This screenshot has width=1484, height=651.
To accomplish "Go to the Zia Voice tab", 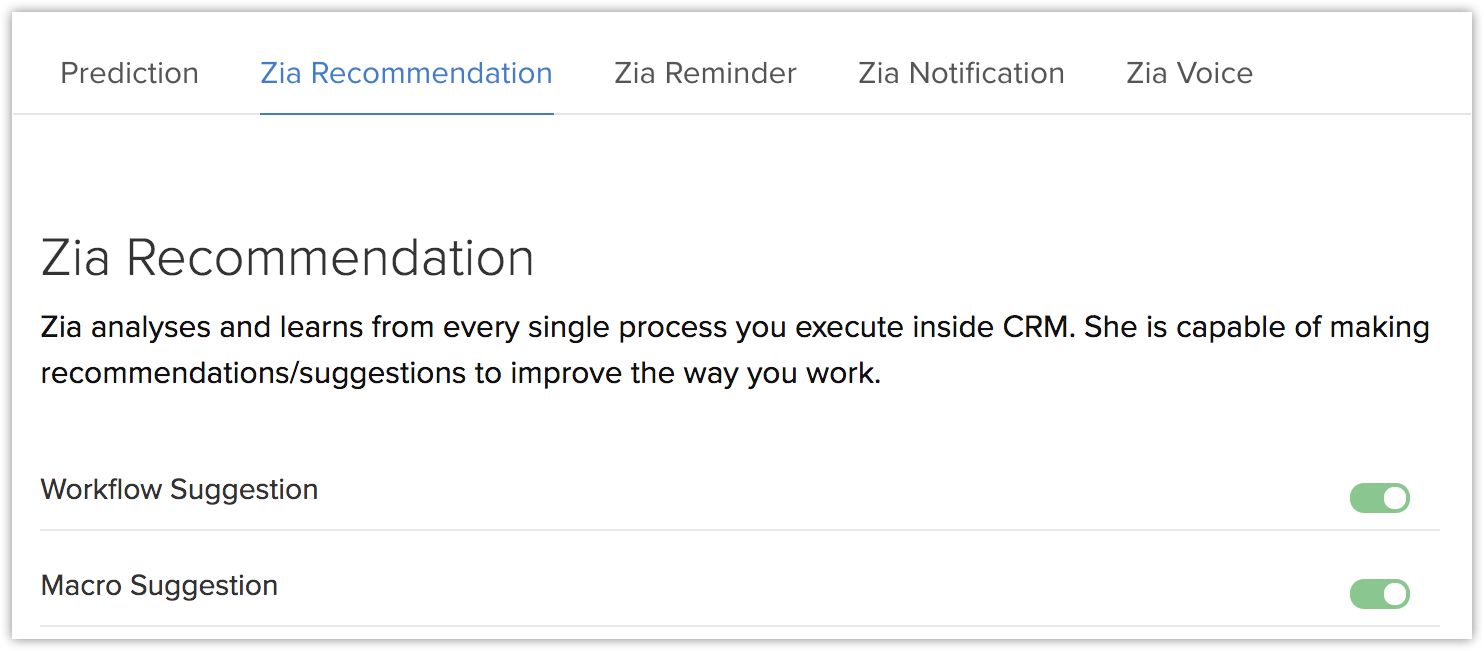I will pos(1189,73).
